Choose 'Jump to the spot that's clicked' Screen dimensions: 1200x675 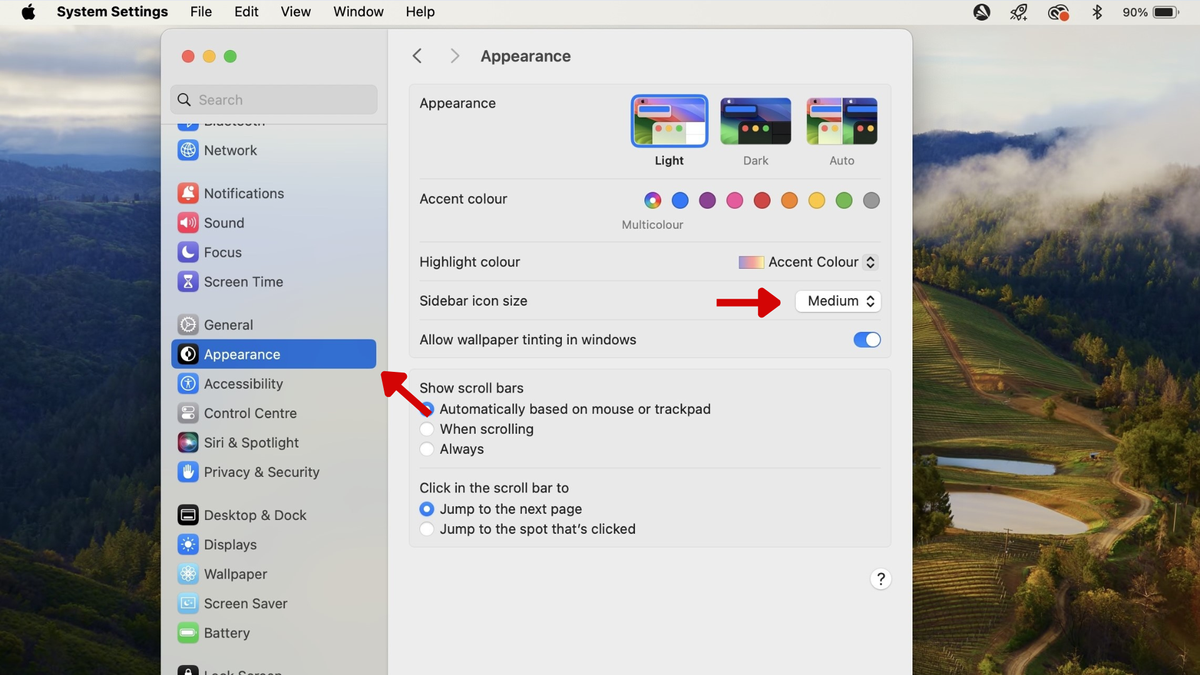427,529
